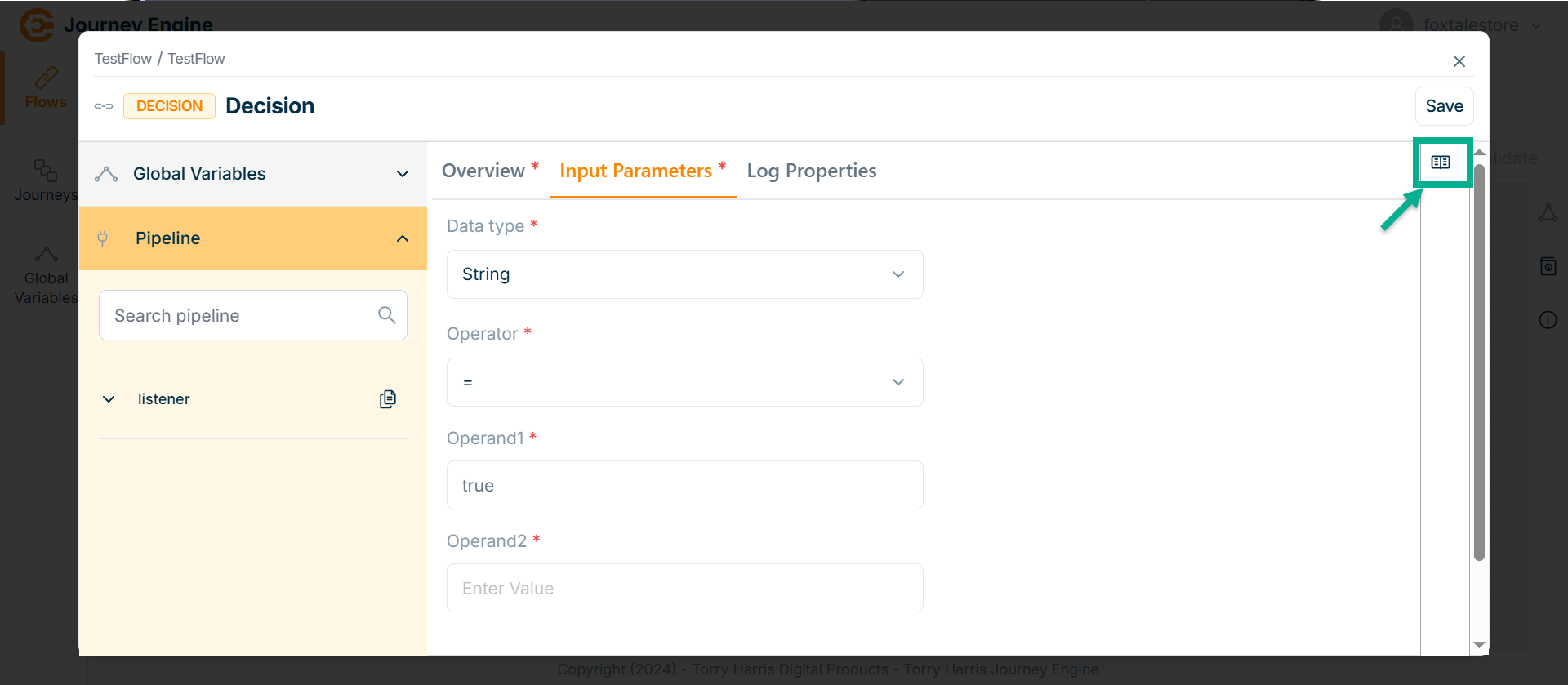This screenshot has height=685, width=1568.
Task: Click the Save button
Action: coord(1444,106)
